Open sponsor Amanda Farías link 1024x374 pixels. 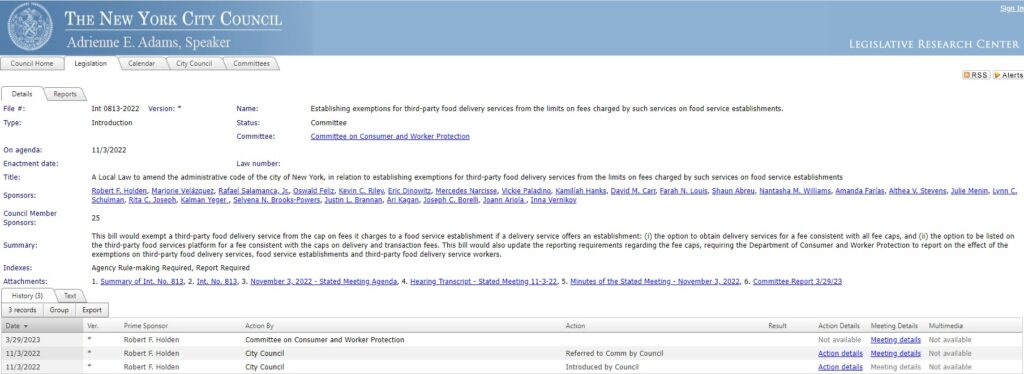coord(861,191)
